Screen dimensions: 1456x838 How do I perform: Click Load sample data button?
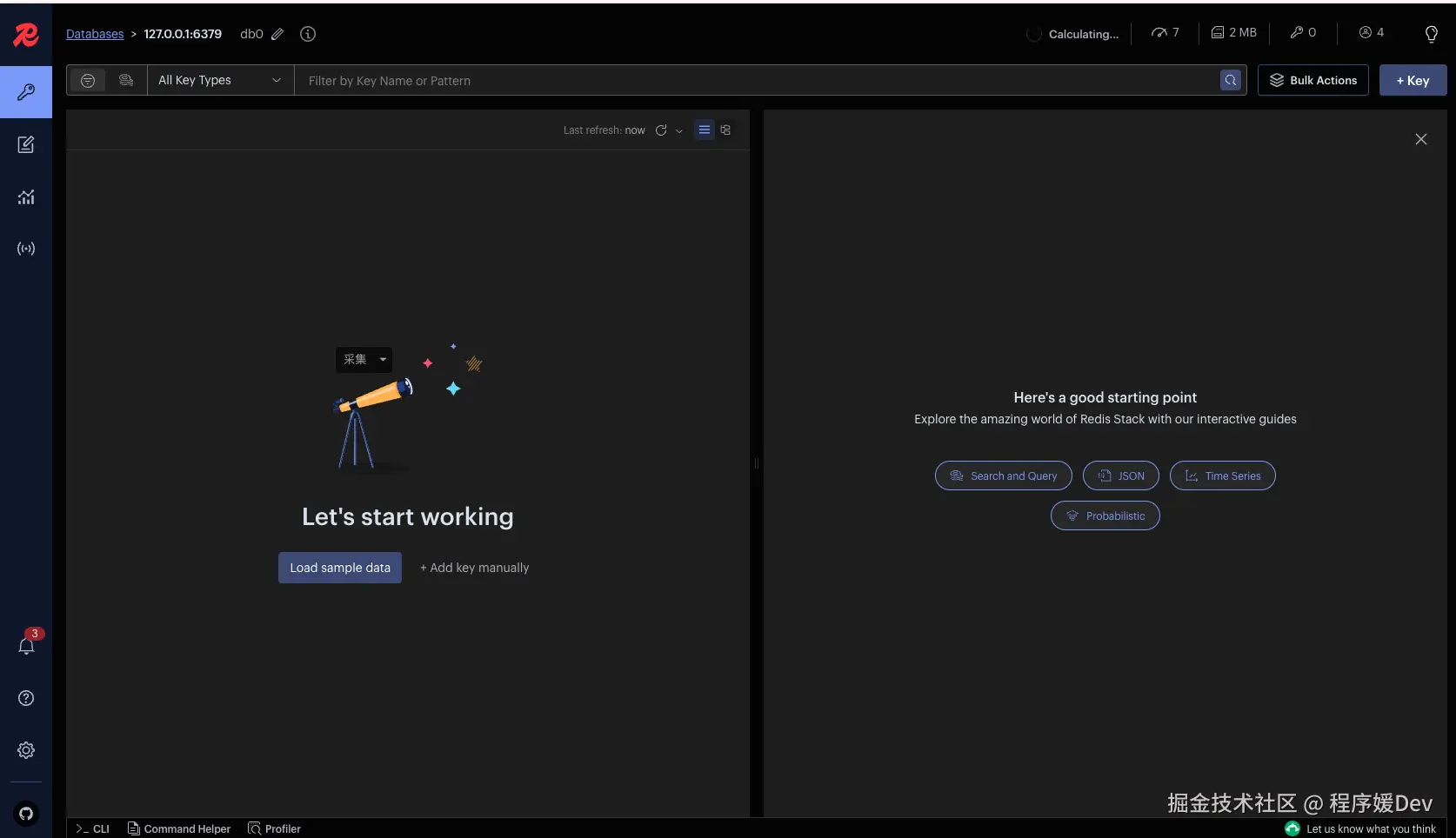coord(340,568)
